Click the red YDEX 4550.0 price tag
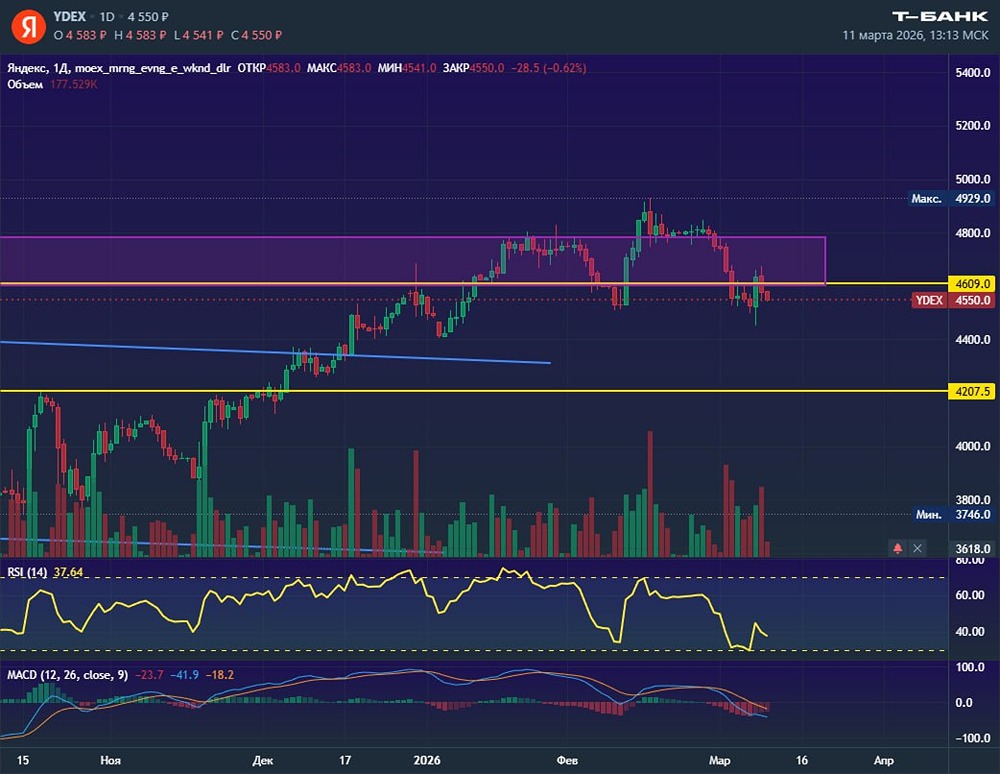 [x=953, y=300]
